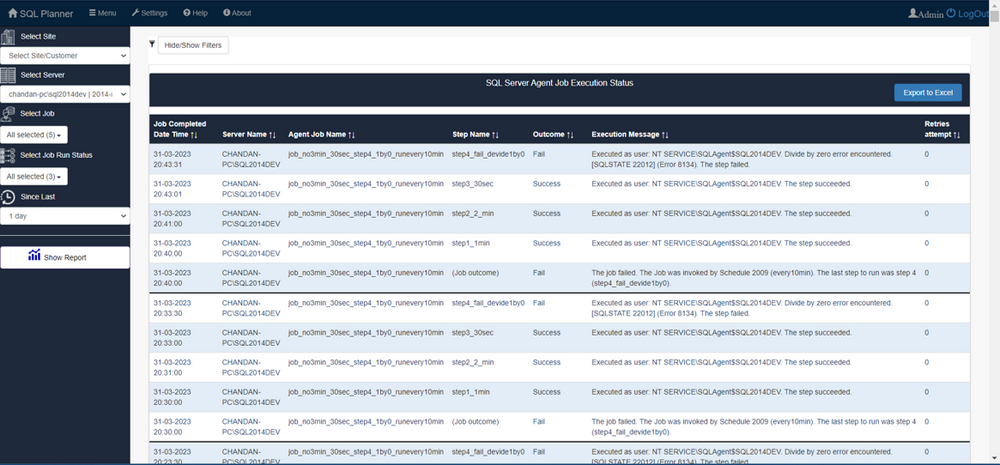Click the Admin user icon

[x=913, y=13]
